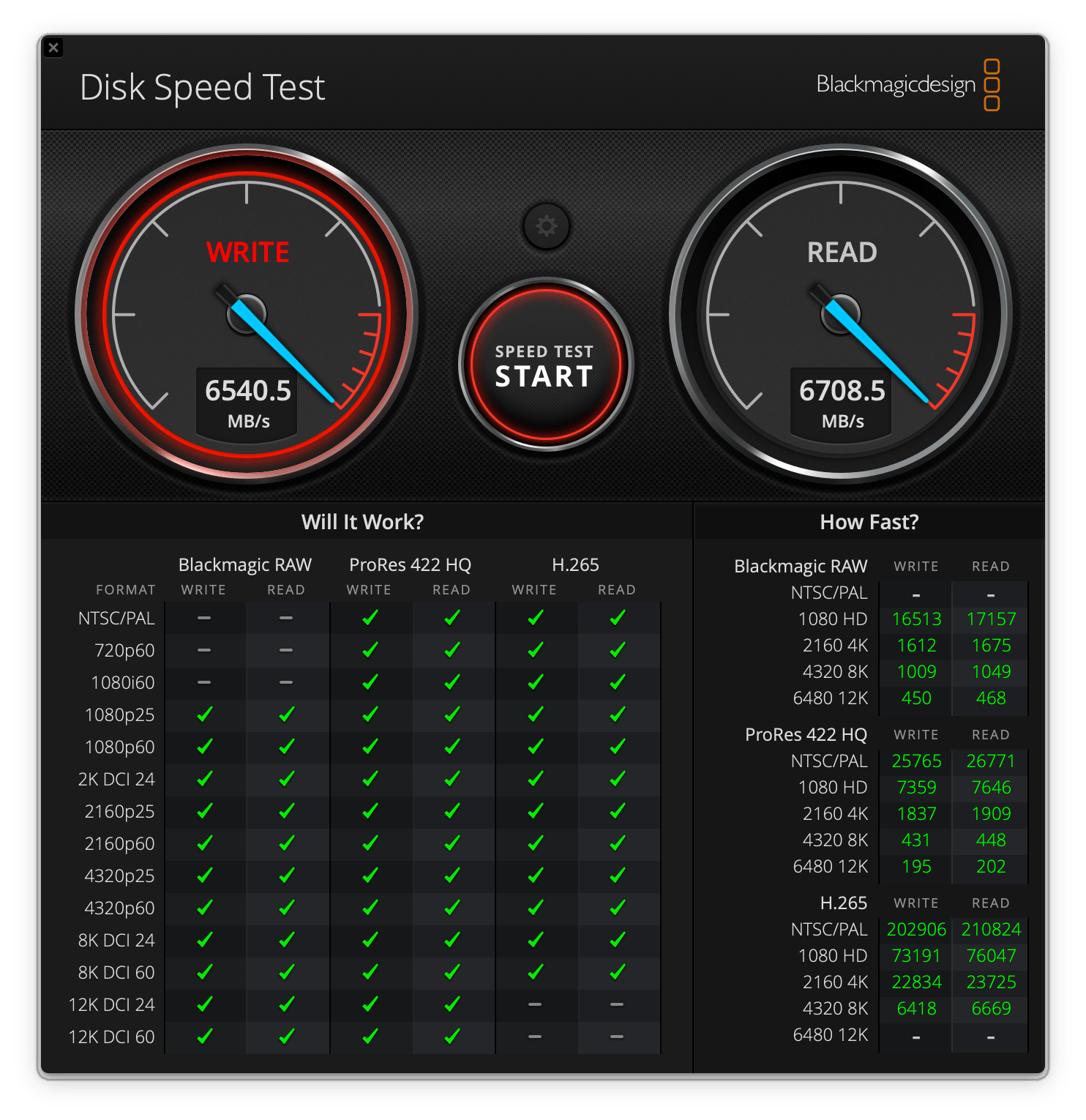Click H.265 NTSC/PAL write value 202906
Screen dimensions: 1086x1120
click(x=916, y=930)
